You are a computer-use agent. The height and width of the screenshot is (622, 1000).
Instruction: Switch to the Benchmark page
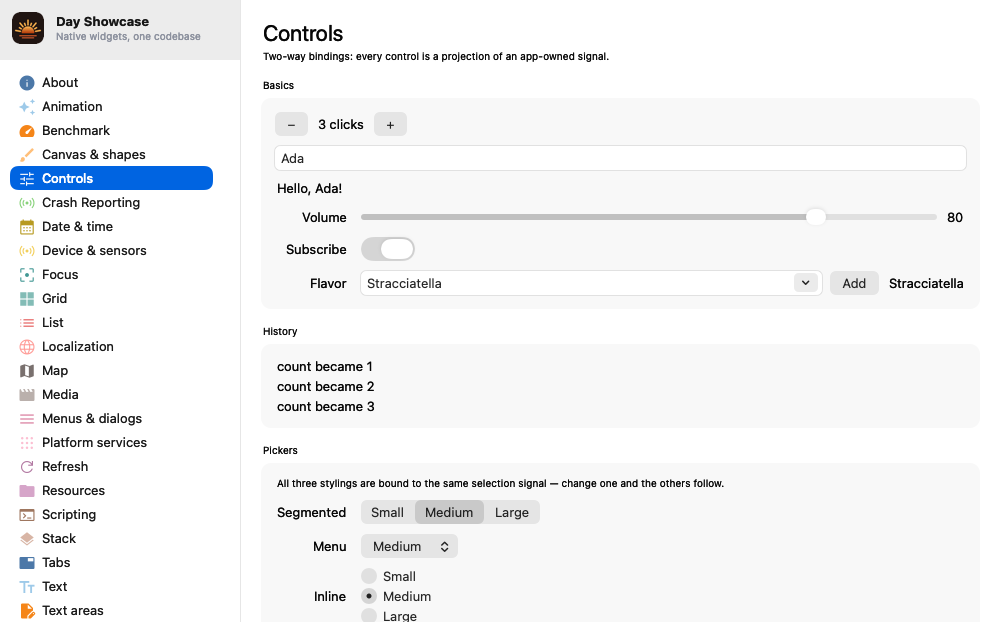coord(112,131)
